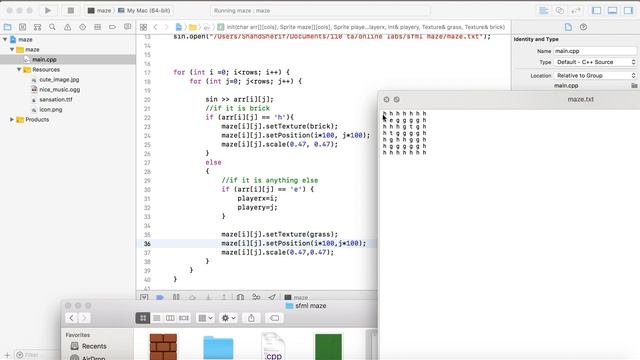This screenshot has height=360, width=640.
Task: Open the related items grid menu
Action: click(143, 27)
